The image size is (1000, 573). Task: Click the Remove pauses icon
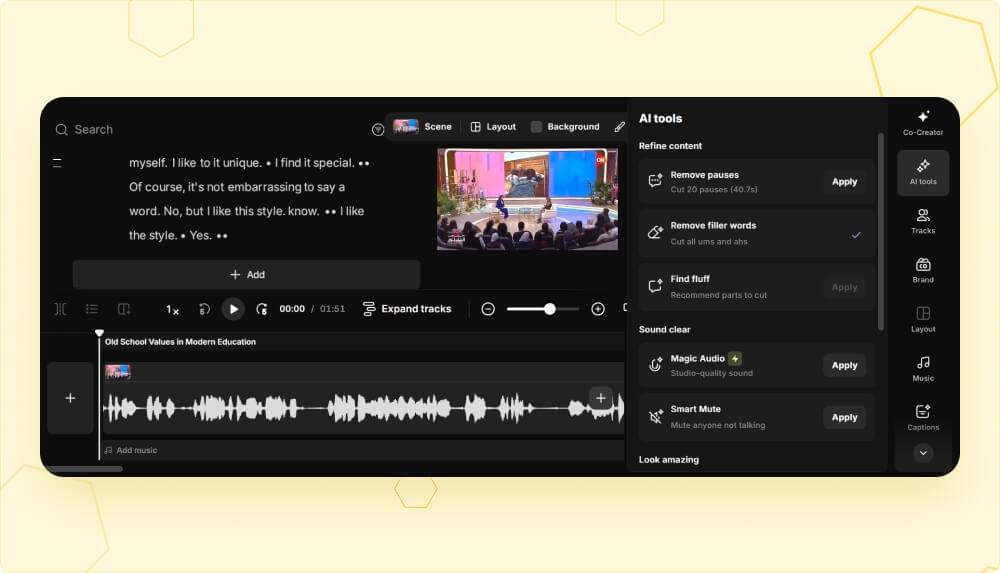pyautogui.click(x=655, y=181)
